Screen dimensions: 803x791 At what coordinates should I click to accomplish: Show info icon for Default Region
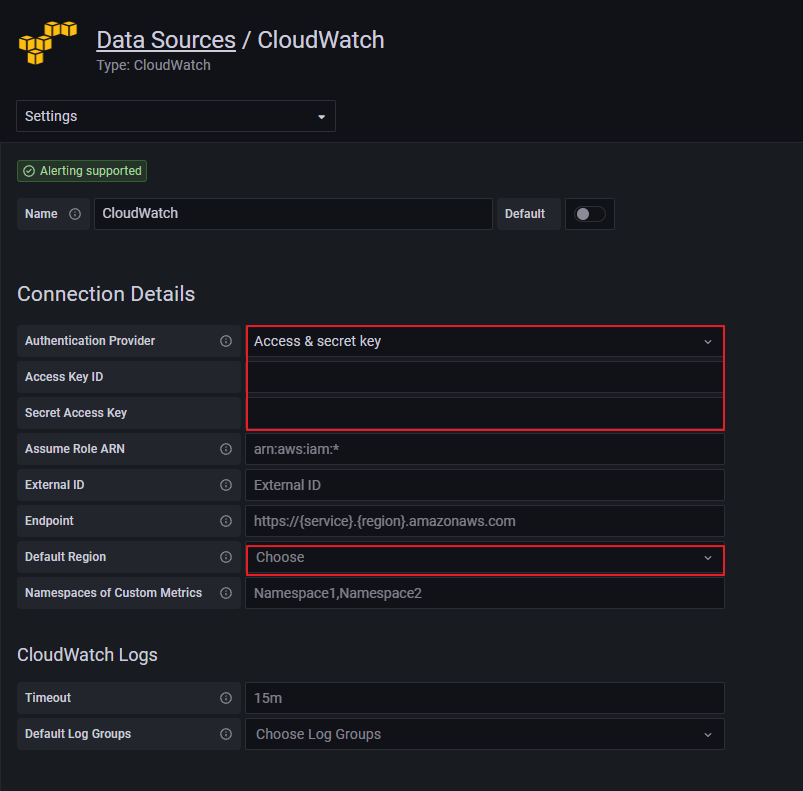click(x=226, y=557)
